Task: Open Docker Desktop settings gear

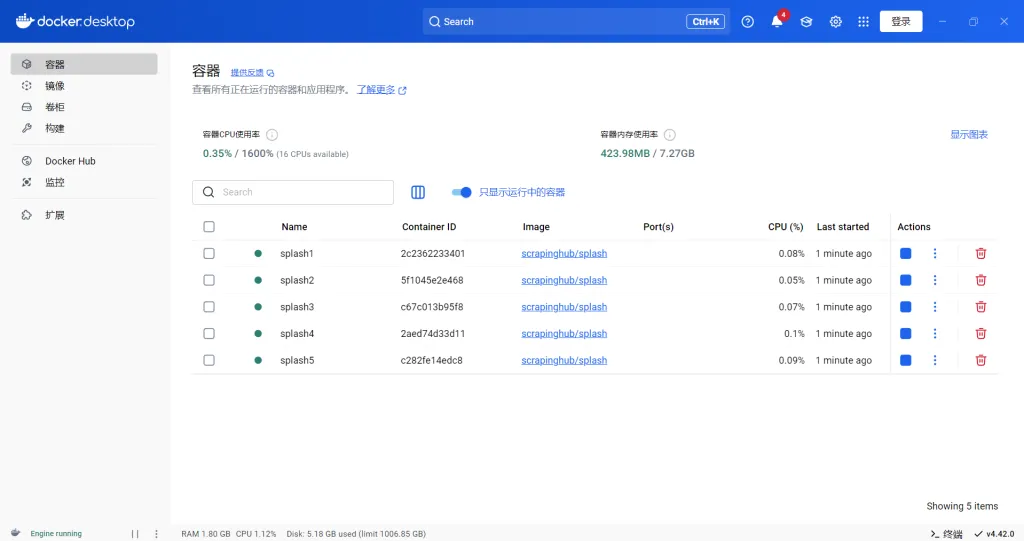Action: 836,22
